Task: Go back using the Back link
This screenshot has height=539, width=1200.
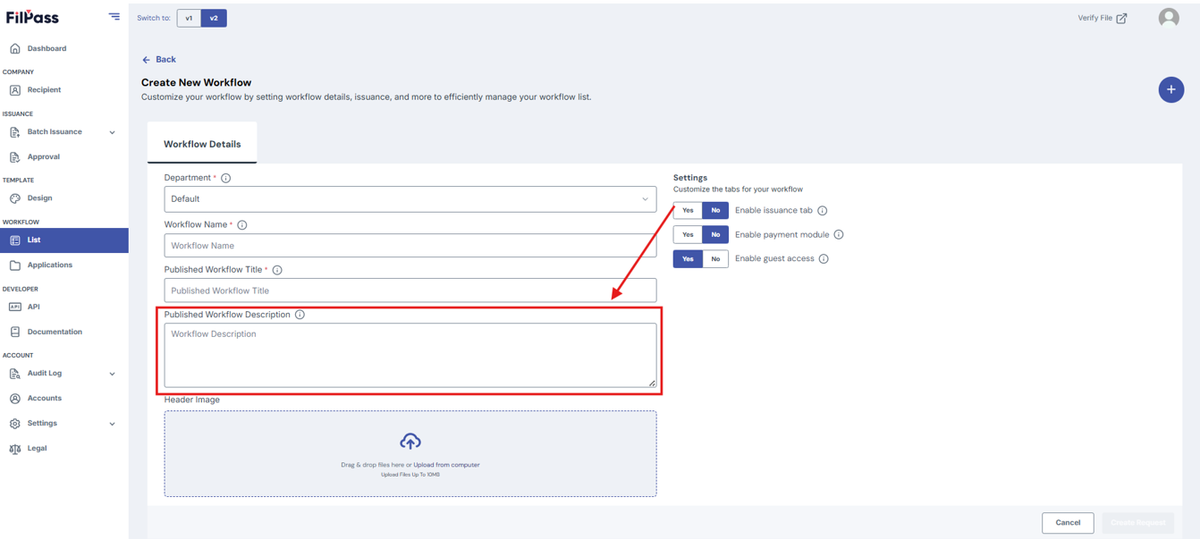Action: (x=159, y=60)
